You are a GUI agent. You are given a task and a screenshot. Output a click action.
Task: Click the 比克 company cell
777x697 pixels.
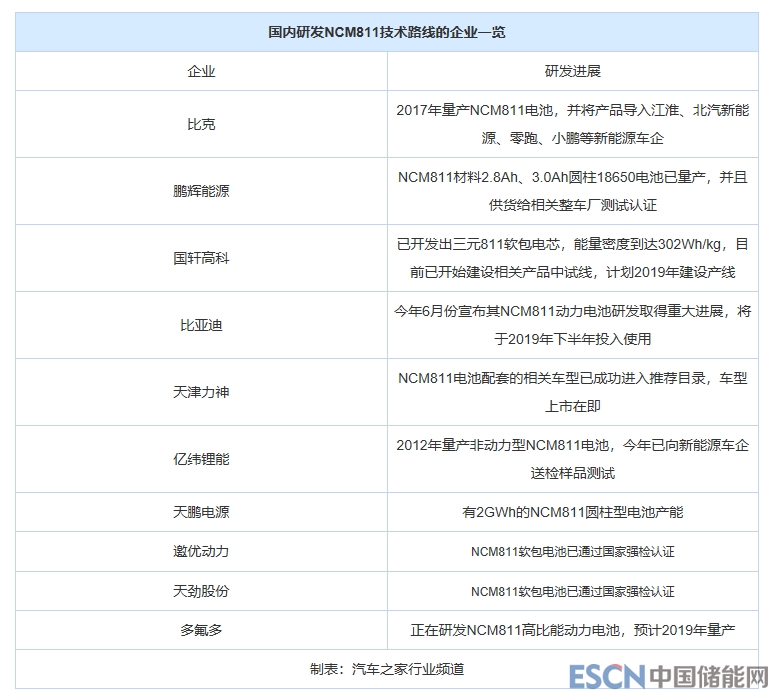pos(201,124)
